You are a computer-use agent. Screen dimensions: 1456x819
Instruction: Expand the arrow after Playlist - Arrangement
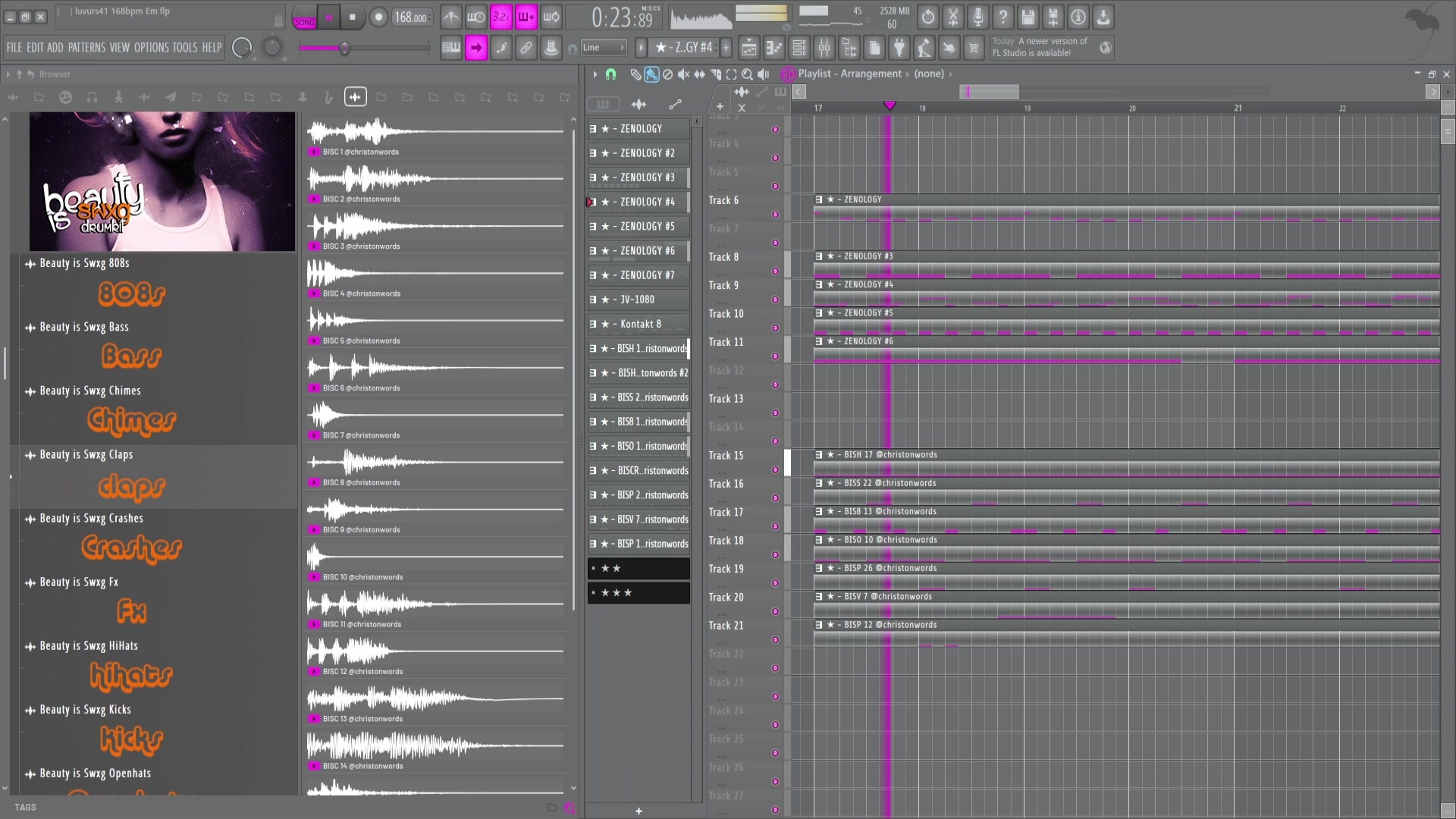908,74
